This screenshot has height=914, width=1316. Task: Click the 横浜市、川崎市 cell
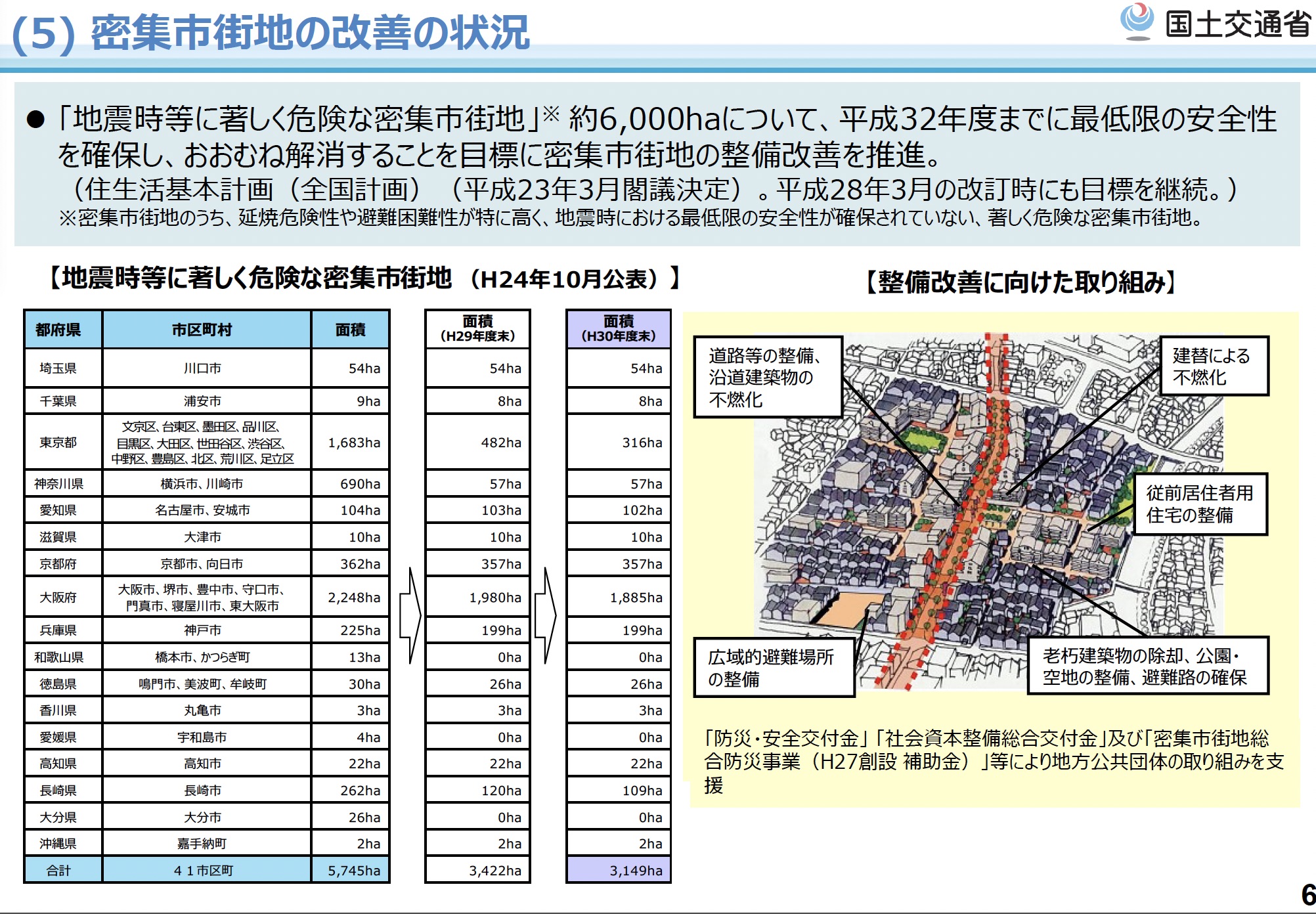click(206, 483)
